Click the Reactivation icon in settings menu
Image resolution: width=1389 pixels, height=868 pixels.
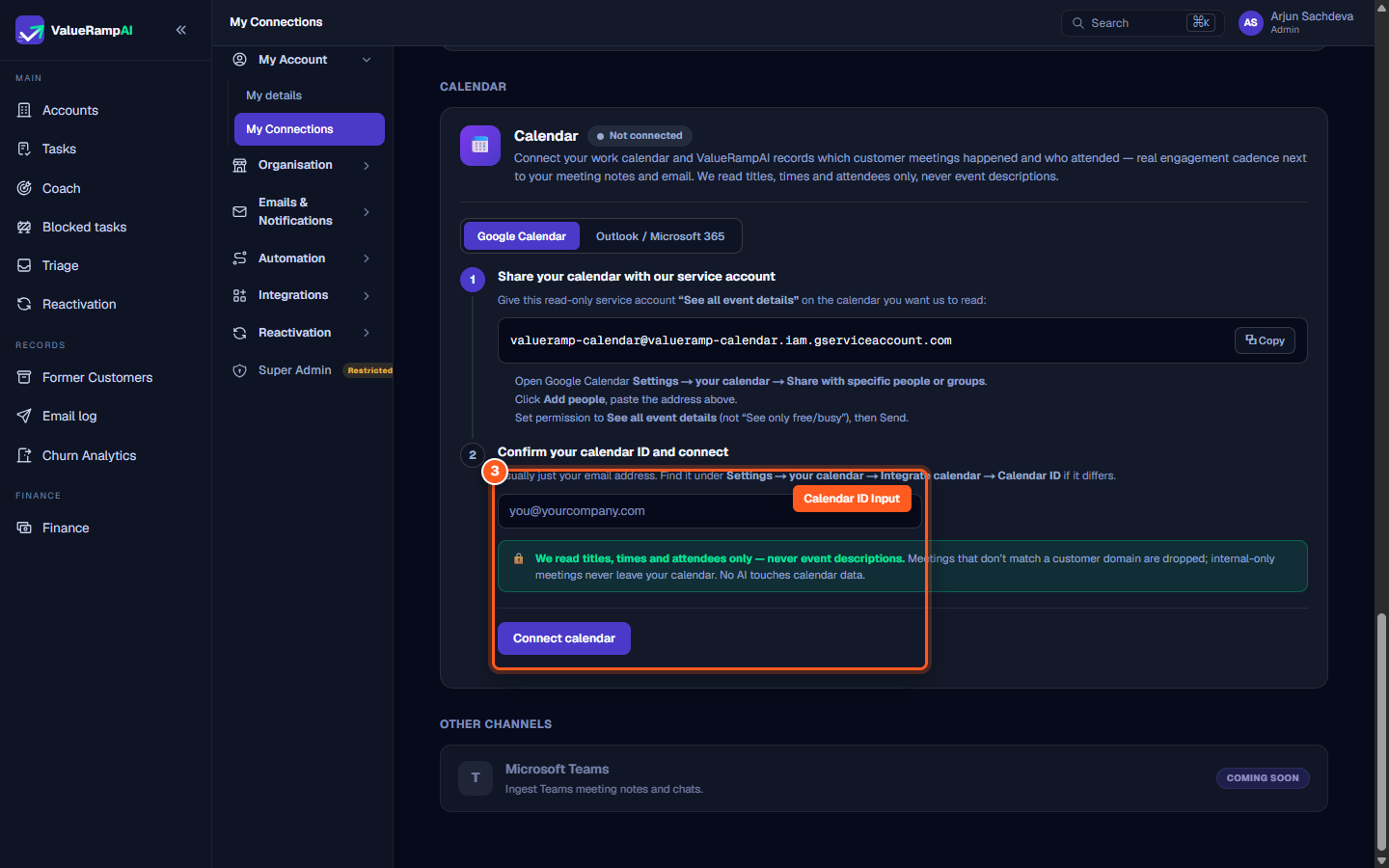tap(240, 333)
